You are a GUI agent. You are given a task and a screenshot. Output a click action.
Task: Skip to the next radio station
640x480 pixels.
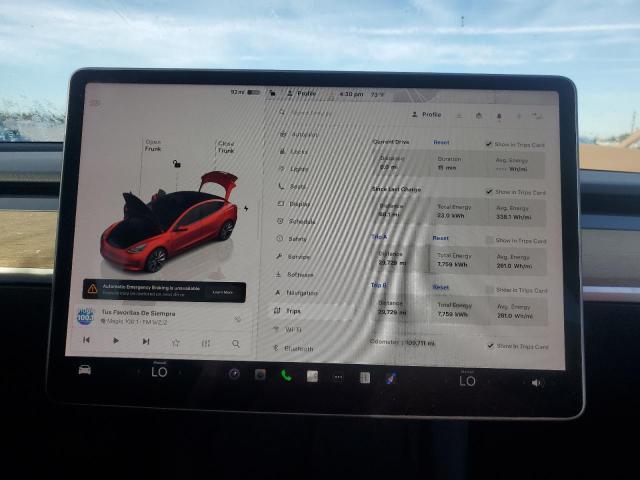pyautogui.click(x=145, y=341)
